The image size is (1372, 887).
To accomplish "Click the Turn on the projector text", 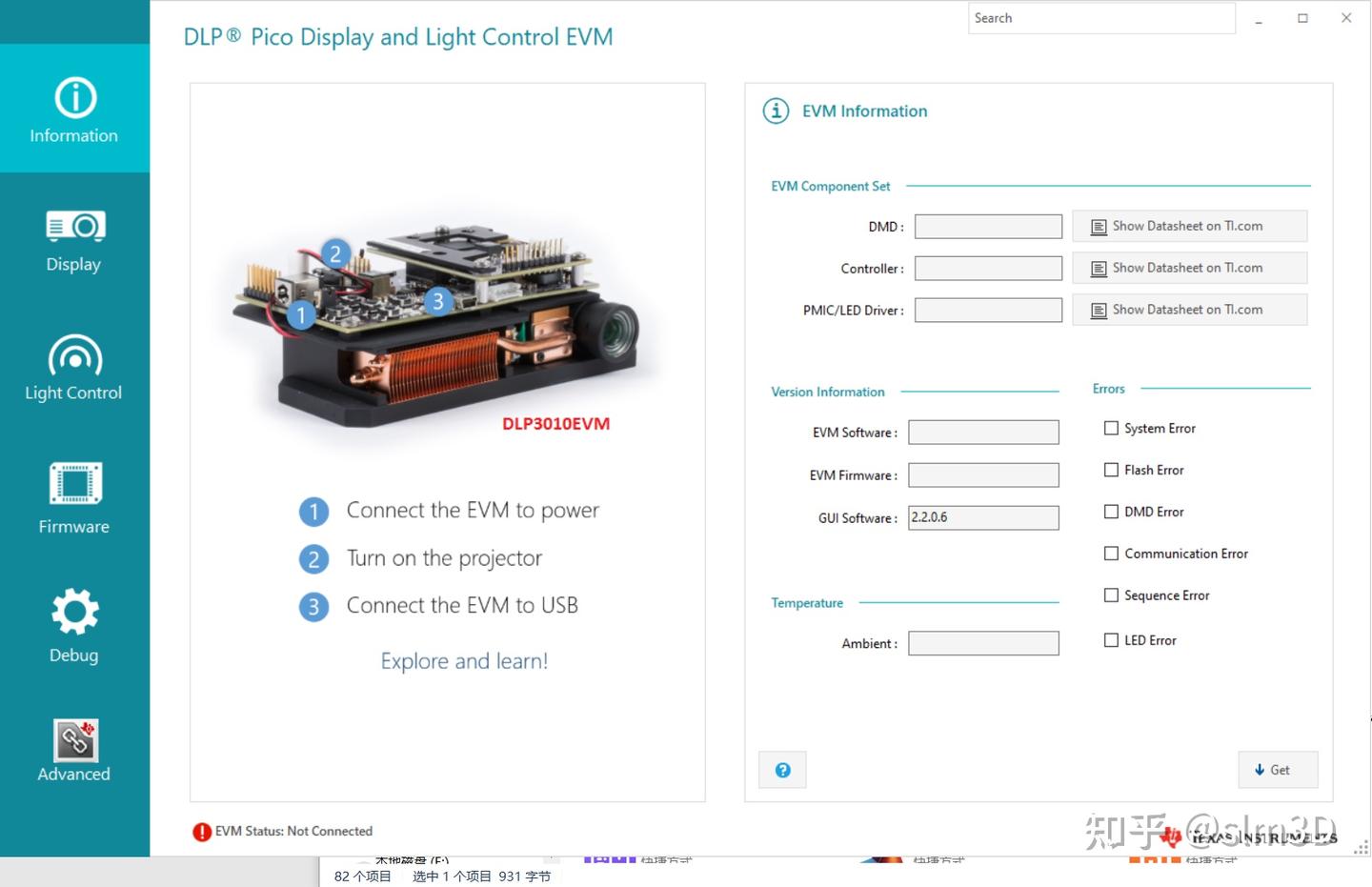I will coord(444,558).
